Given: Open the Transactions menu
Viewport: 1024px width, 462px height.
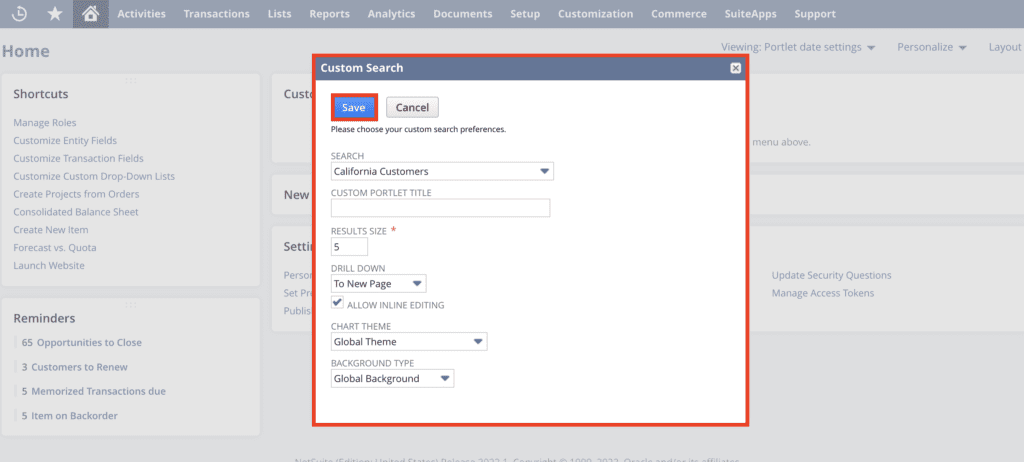Looking at the screenshot, I should (217, 14).
